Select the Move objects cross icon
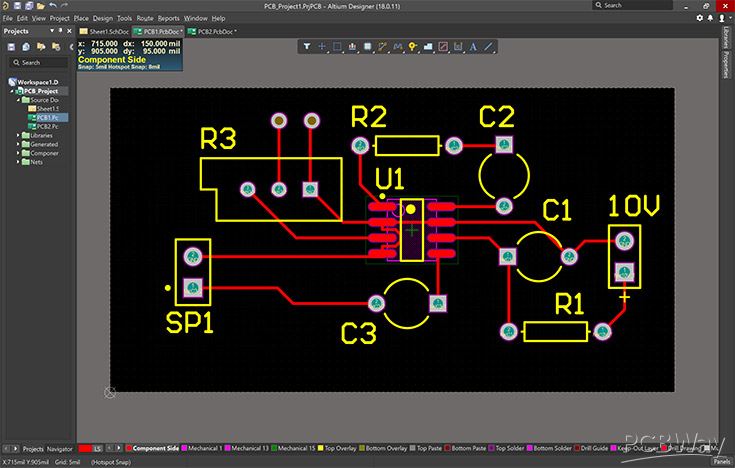Image resolution: width=735 pixels, height=468 pixels. coord(322,46)
